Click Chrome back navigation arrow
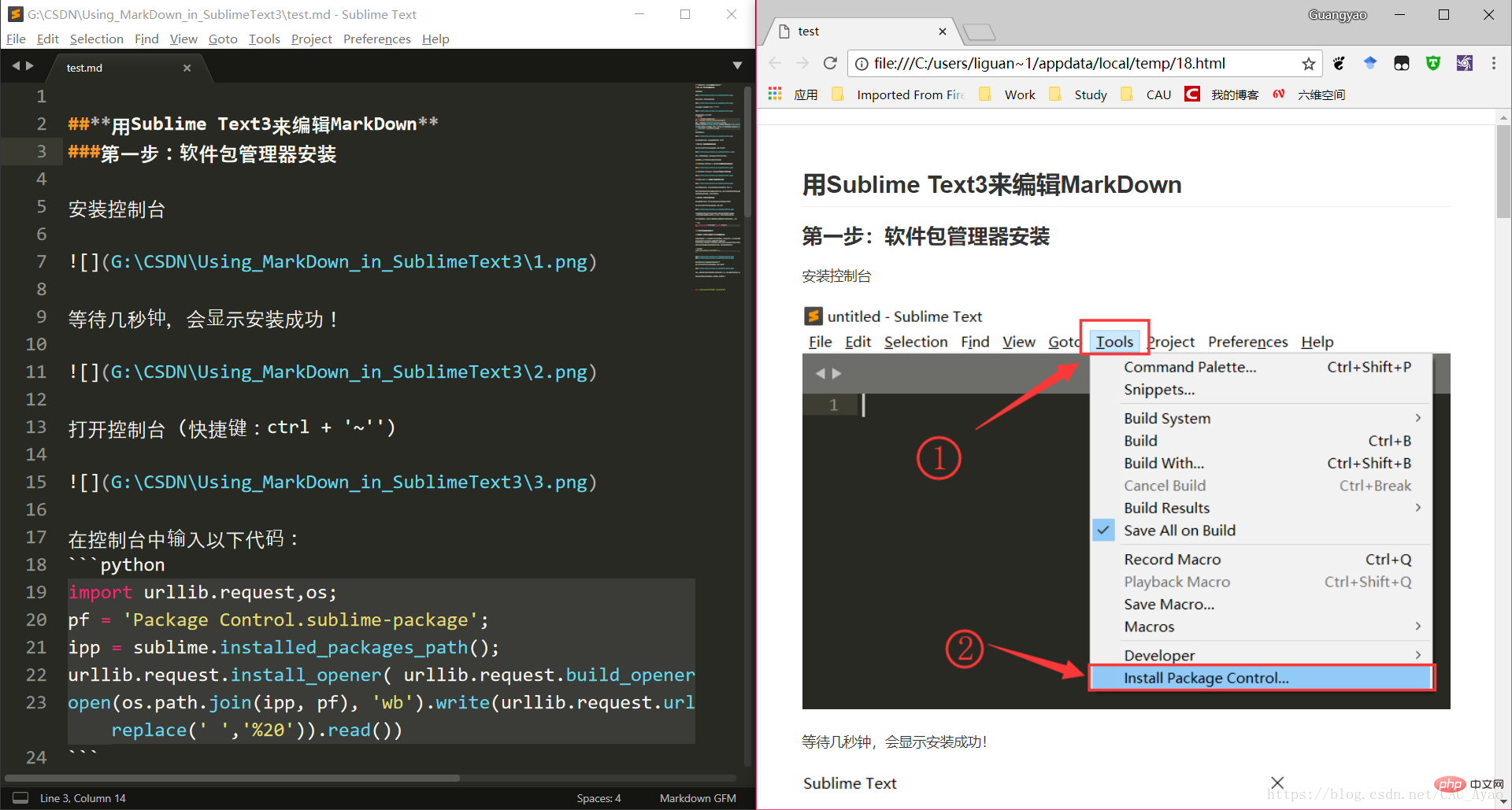Image resolution: width=1512 pixels, height=810 pixels. tap(775, 63)
